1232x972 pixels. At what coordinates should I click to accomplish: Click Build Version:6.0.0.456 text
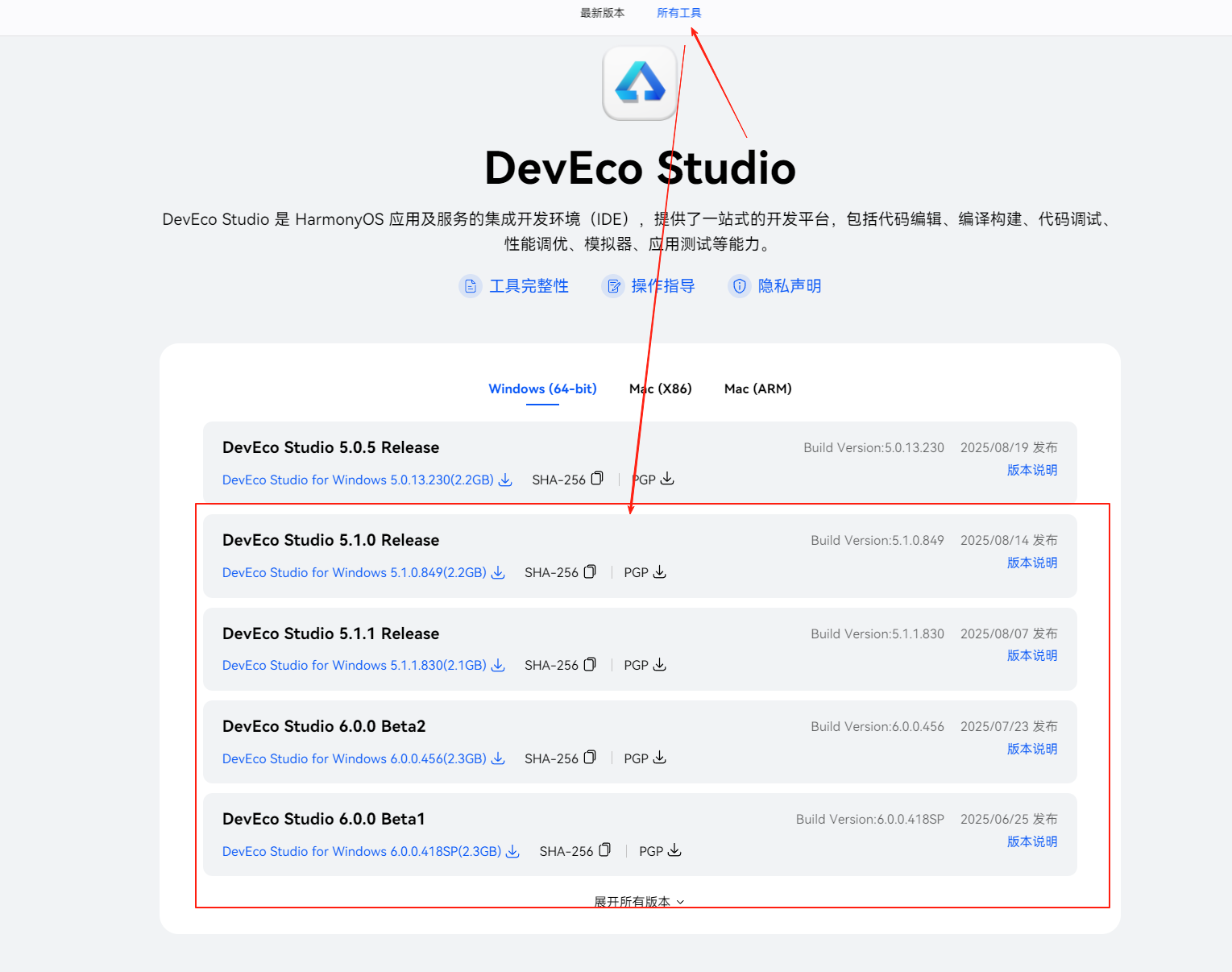pyautogui.click(x=877, y=726)
